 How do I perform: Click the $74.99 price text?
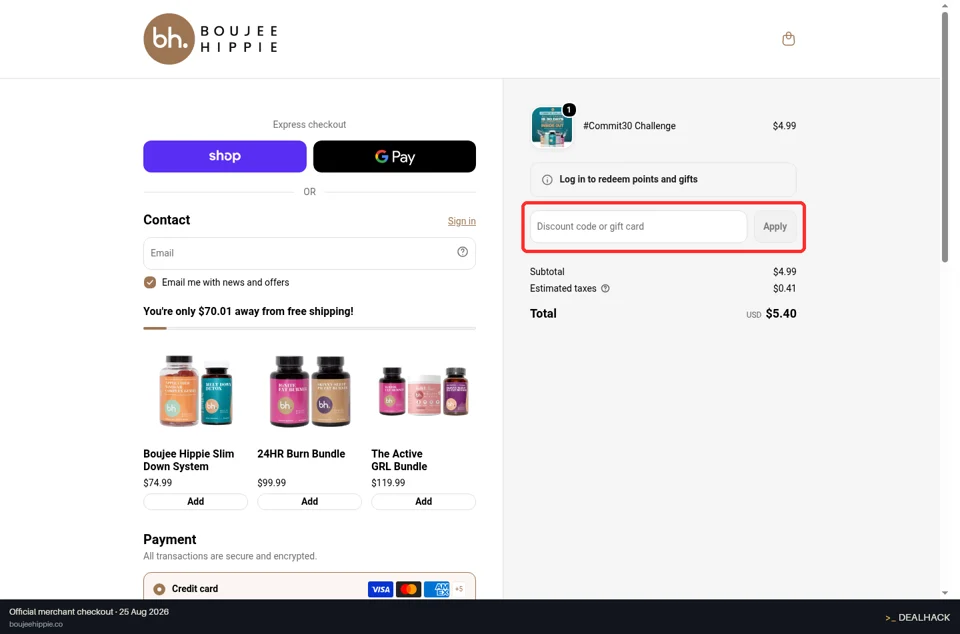point(157,483)
